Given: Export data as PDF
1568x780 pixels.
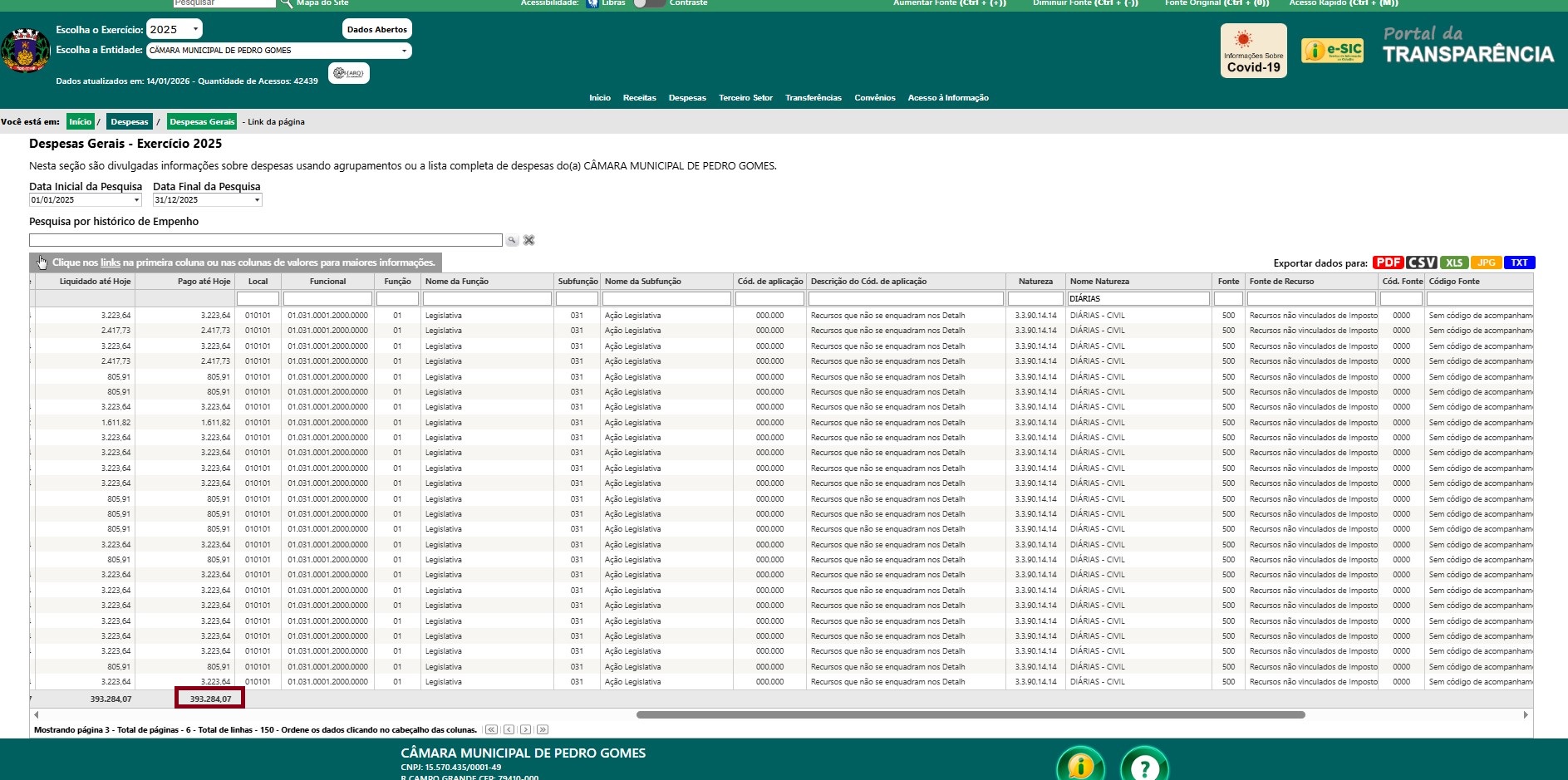Looking at the screenshot, I should pos(1388,262).
